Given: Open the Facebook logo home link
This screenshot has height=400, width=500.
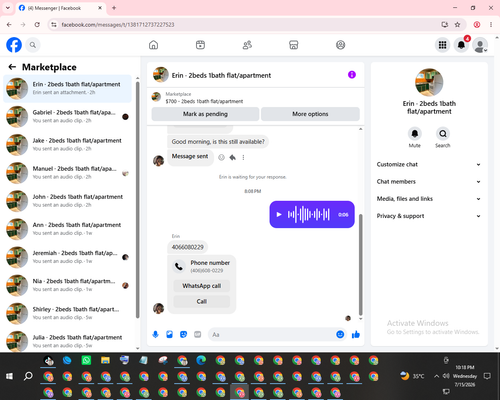Looking at the screenshot, I should pyautogui.click(x=14, y=45).
